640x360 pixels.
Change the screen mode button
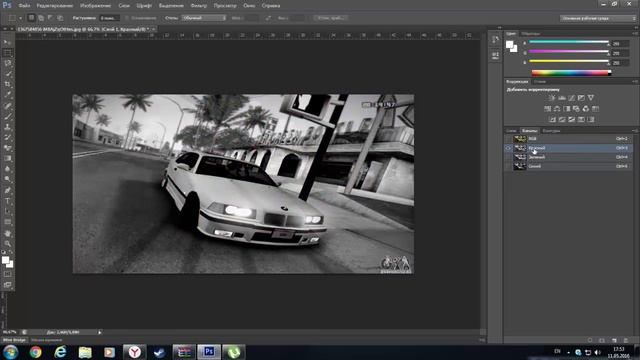click(8, 284)
